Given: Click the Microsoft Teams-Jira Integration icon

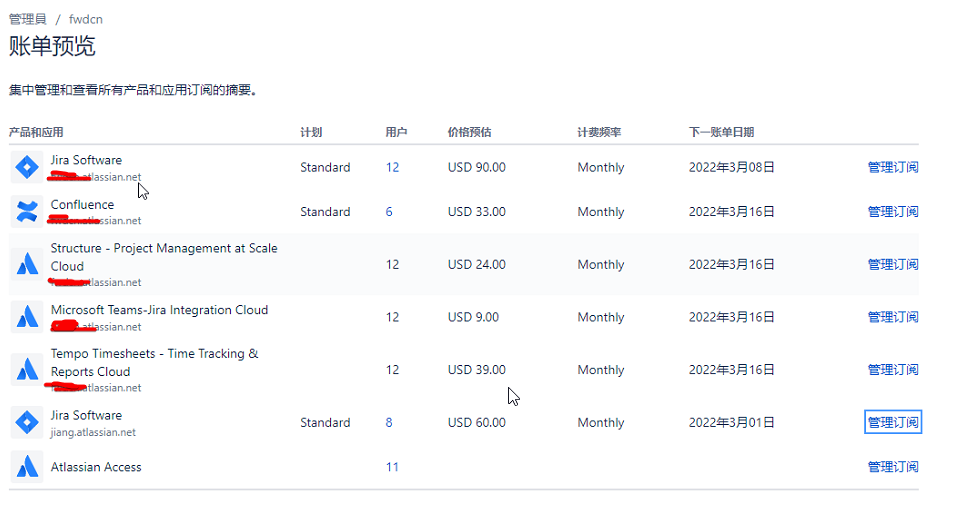Looking at the screenshot, I should 27,317.
